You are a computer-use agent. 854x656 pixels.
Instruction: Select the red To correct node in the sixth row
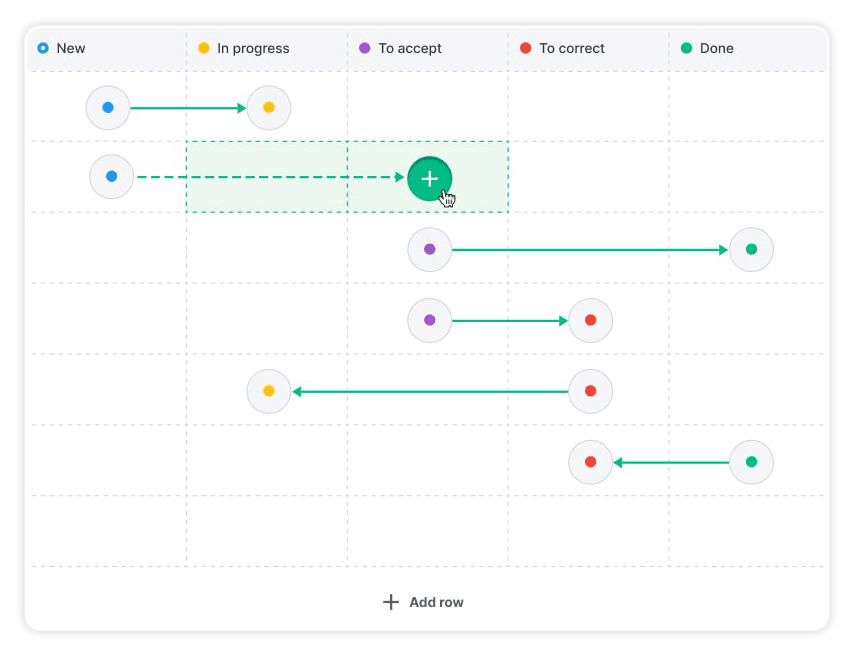pos(590,462)
